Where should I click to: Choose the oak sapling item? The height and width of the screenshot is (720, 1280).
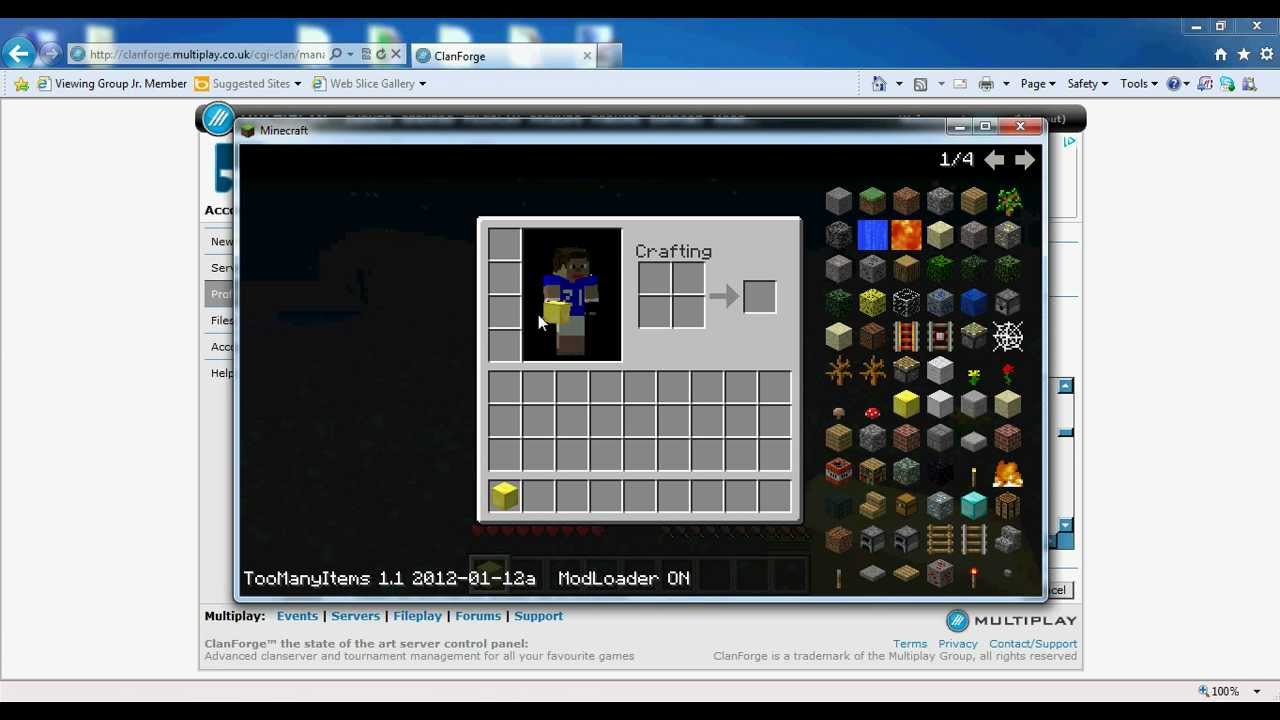[x=1008, y=201]
